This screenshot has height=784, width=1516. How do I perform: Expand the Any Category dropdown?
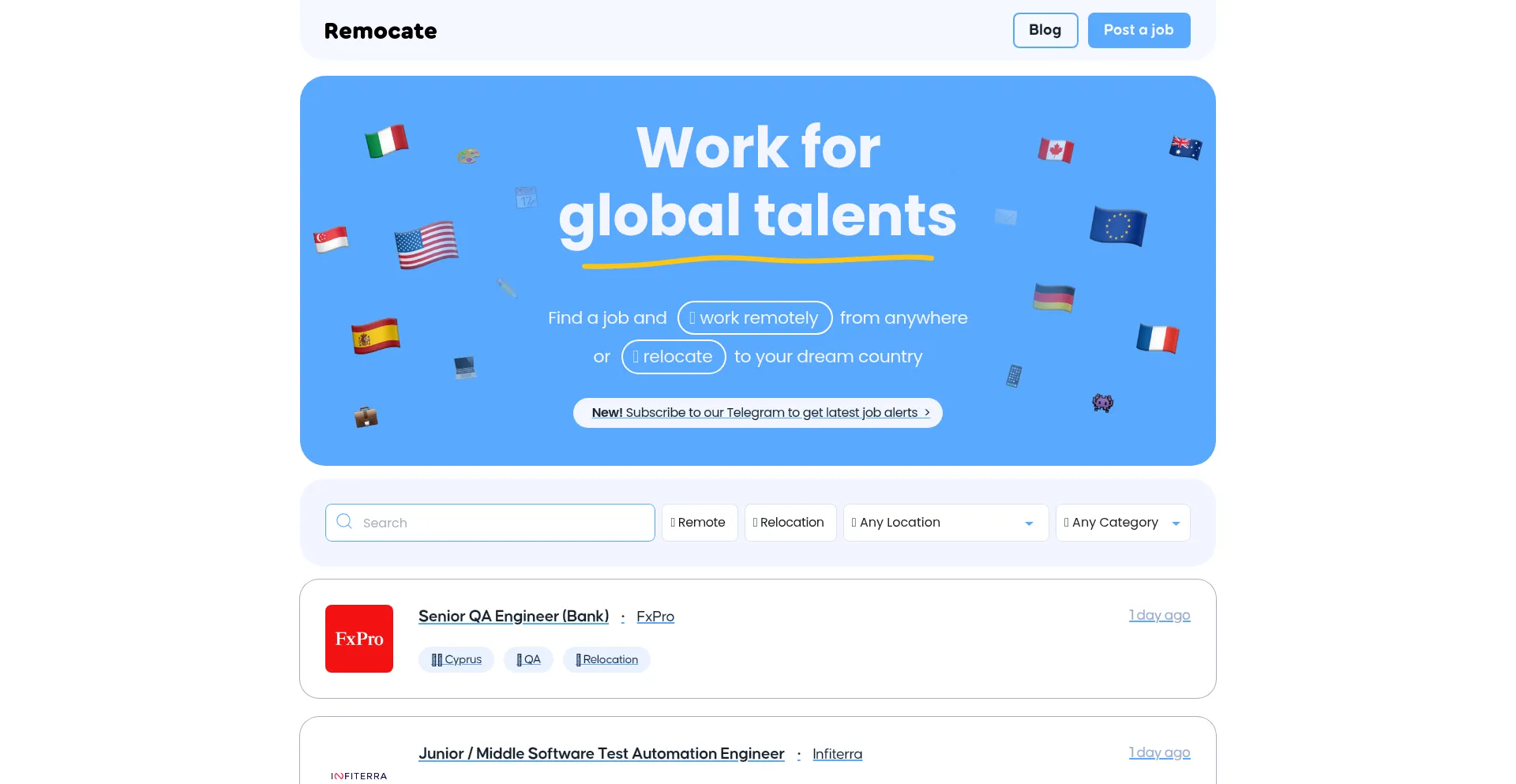[x=1123, y=523]
